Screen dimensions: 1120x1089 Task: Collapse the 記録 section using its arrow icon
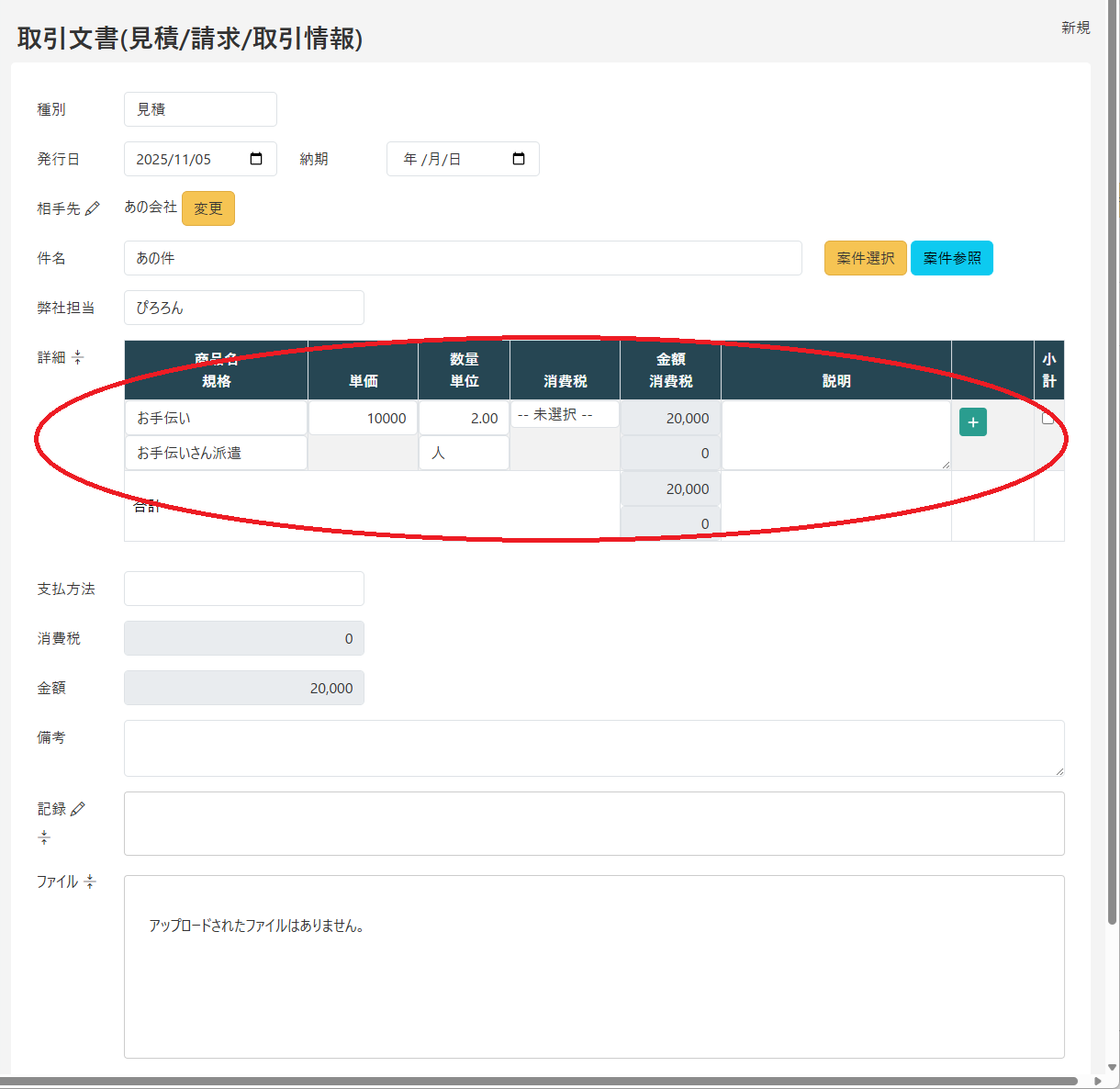coord(43,836)
